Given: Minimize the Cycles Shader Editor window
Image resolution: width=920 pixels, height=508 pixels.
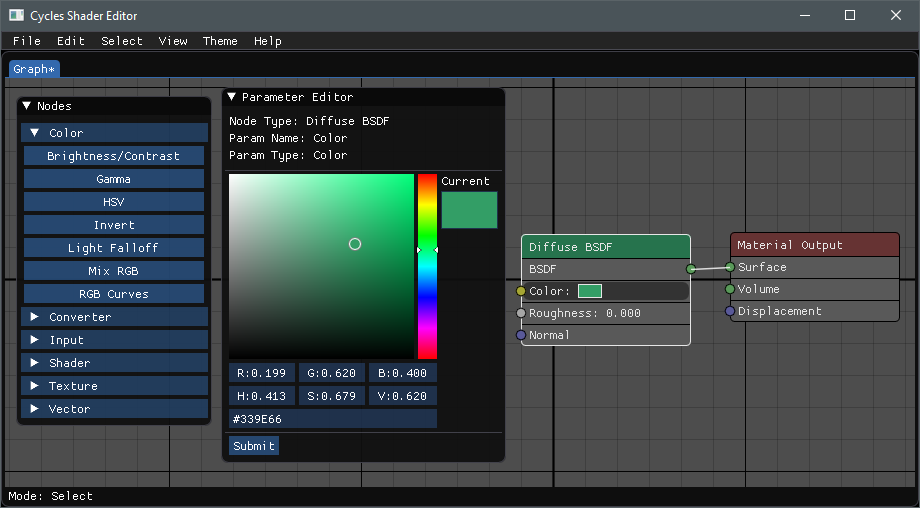Looking at the screenshot, I should pos(804,15).
